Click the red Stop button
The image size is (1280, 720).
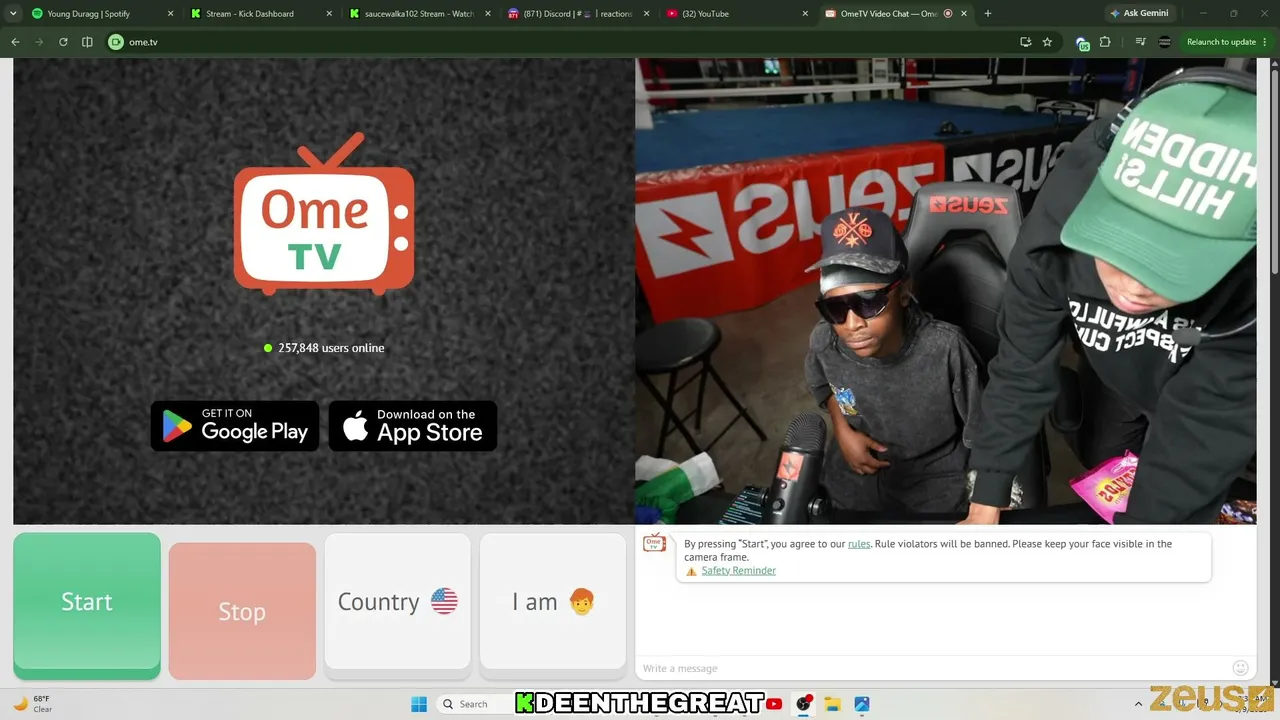(242, 611)
